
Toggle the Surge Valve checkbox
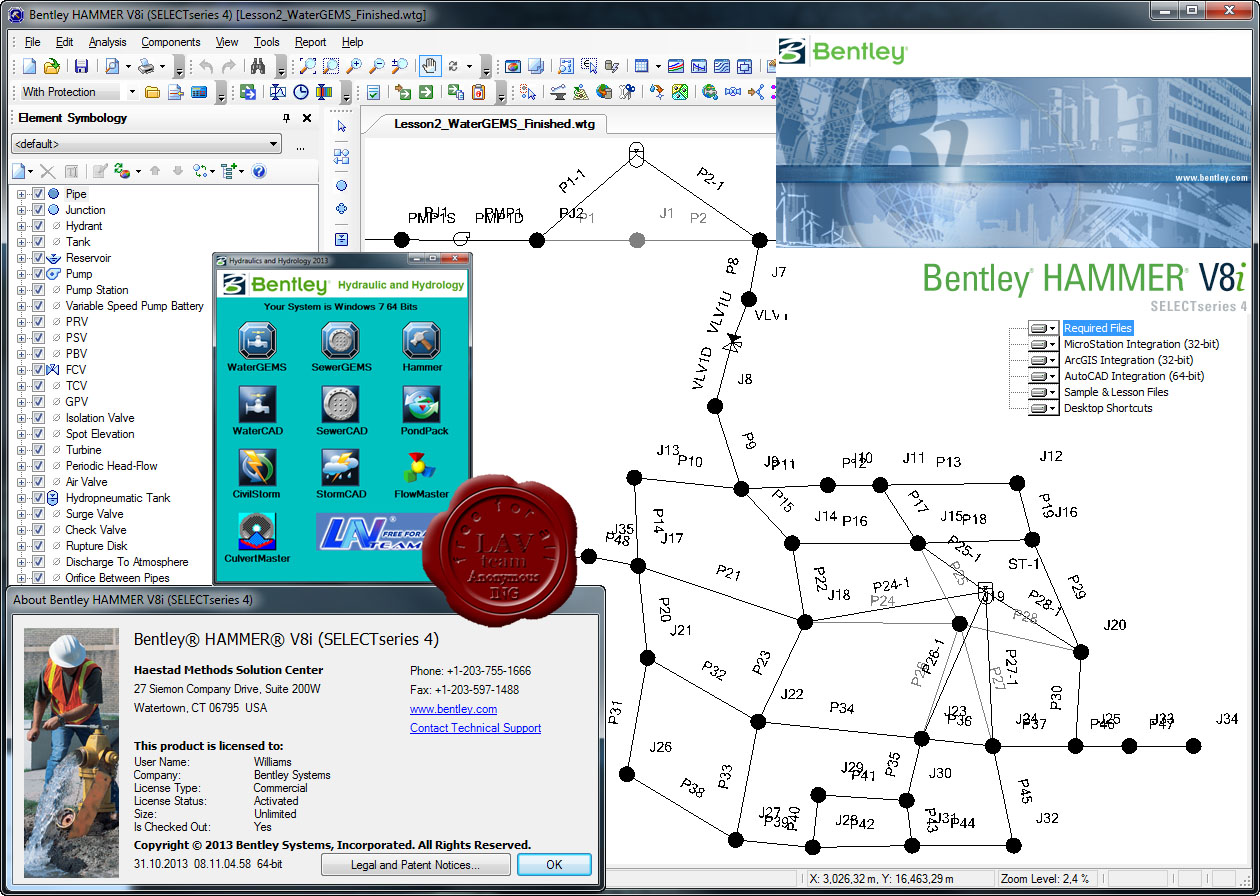[38, 514]
